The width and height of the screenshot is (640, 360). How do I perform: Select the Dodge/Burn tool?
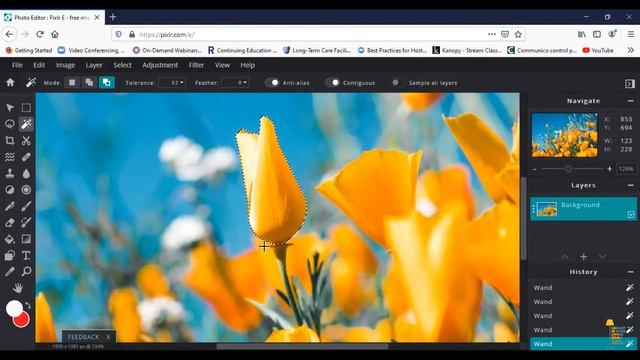pos(10,190)
